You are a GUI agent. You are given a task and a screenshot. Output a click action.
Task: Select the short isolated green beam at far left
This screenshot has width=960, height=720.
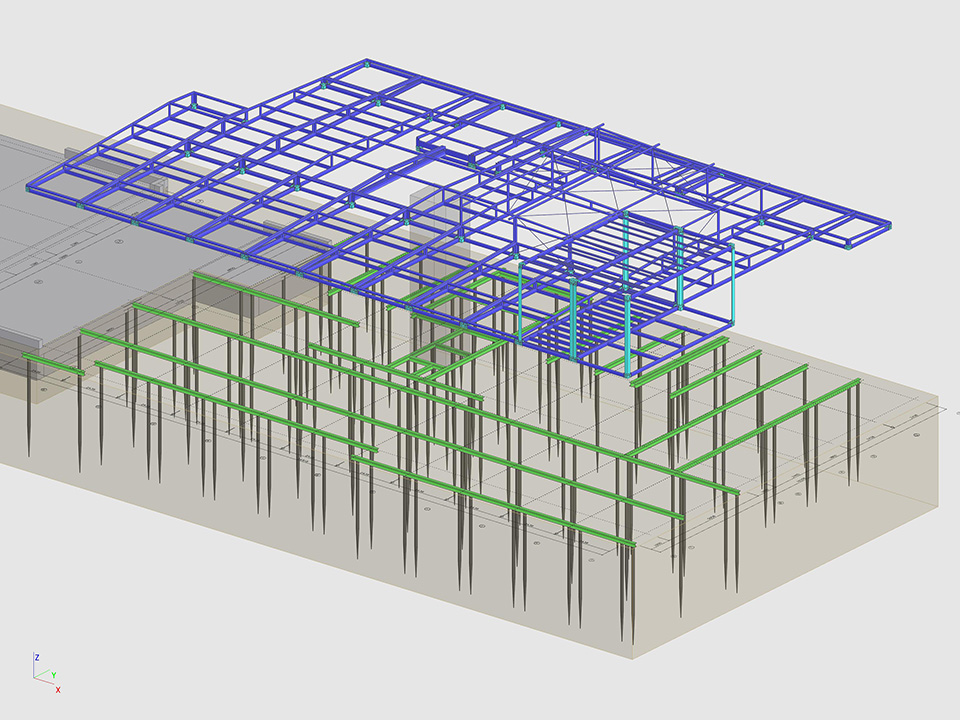point(52,364)
